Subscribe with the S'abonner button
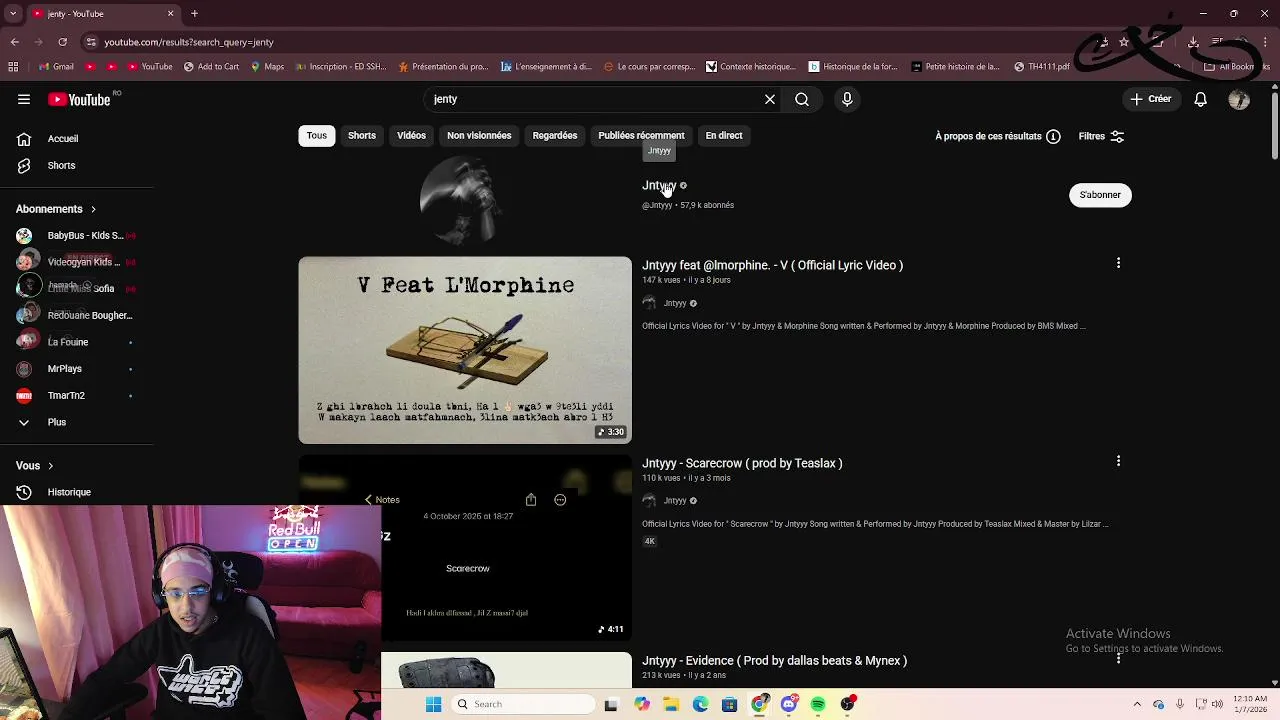The width and height of the screenshot is (1280, 720). tap(1100, 195)
